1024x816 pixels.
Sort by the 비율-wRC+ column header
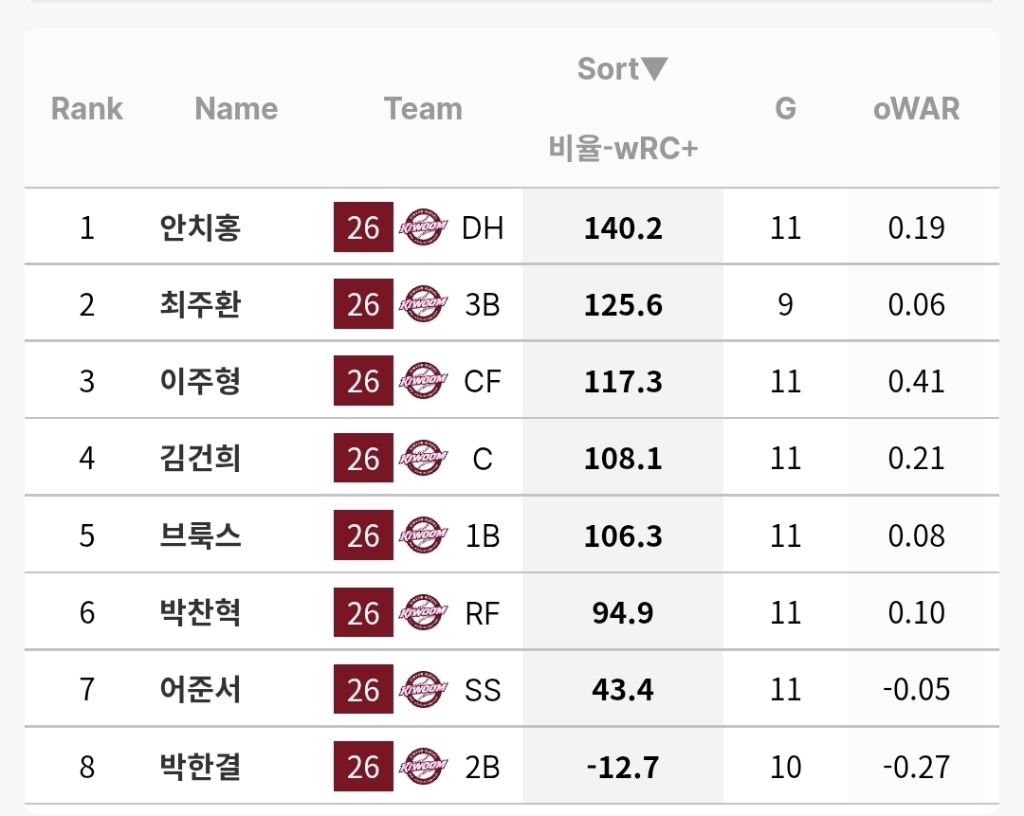[x=622, y=149]
